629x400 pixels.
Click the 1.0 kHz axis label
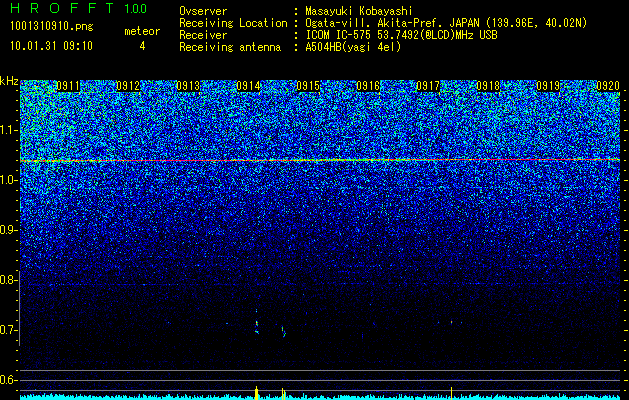point(8,181)
